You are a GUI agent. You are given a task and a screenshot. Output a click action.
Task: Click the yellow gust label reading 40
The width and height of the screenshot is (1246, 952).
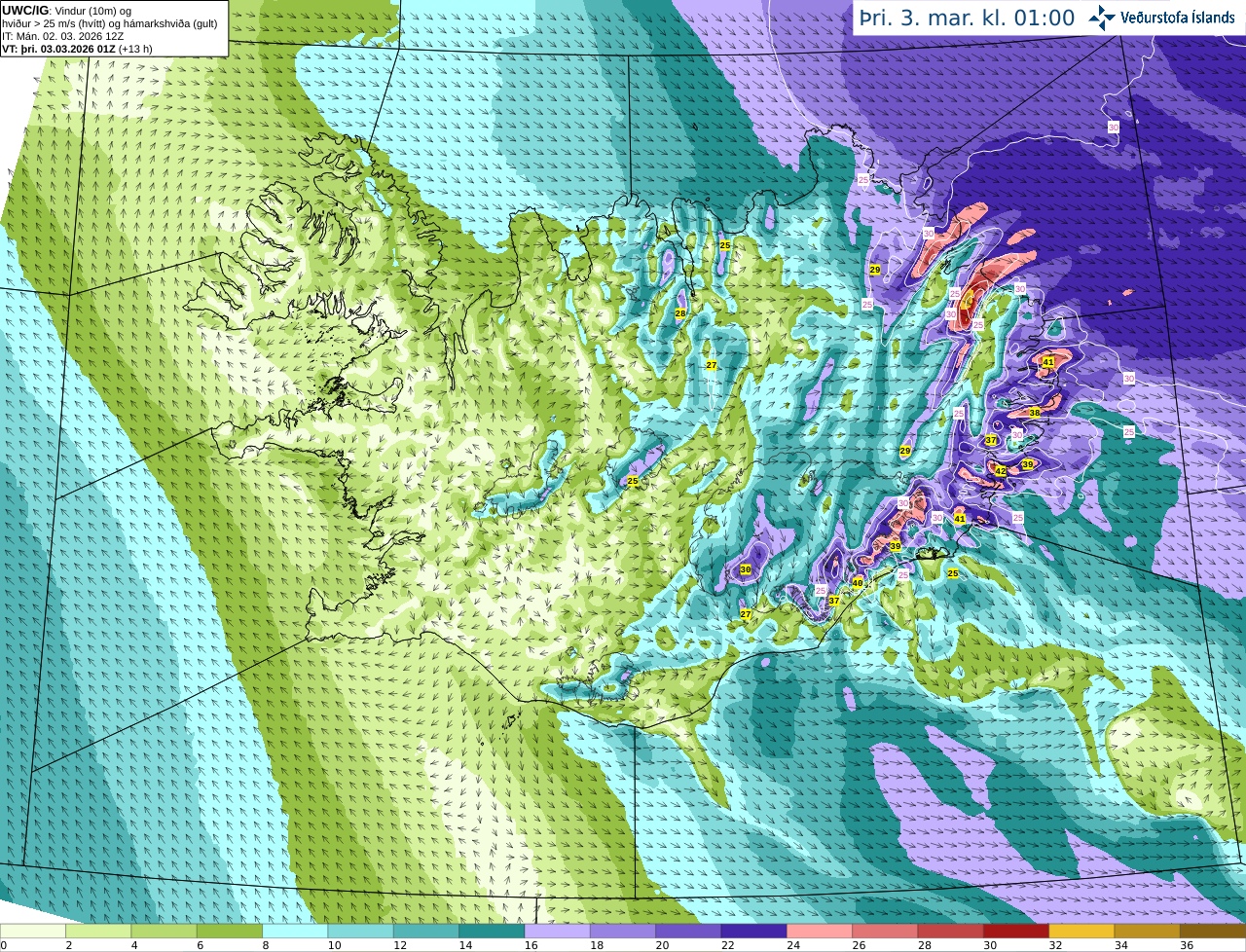(x=858, y=583)
